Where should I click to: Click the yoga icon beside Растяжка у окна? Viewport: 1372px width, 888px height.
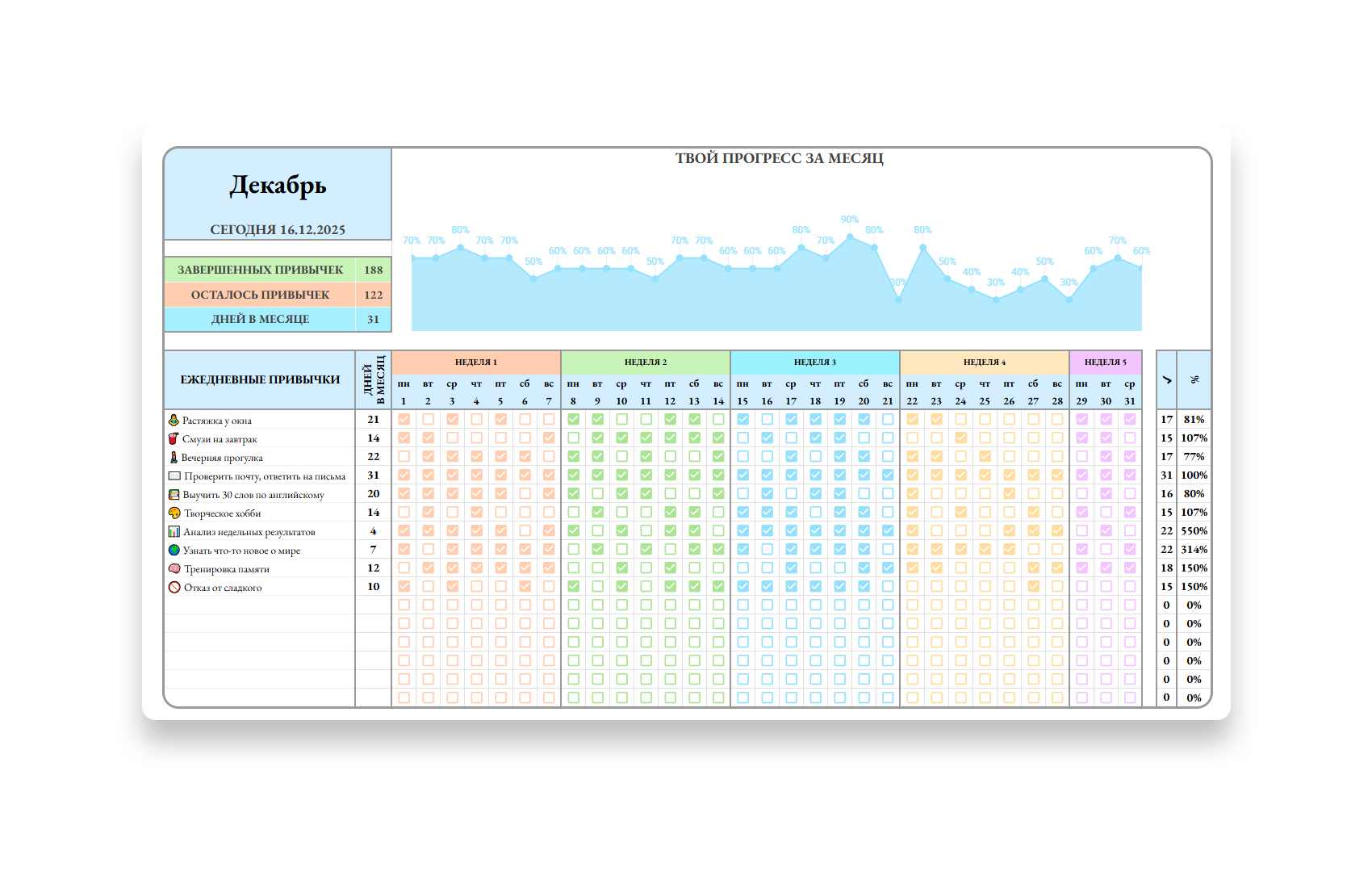click(174, 420)
